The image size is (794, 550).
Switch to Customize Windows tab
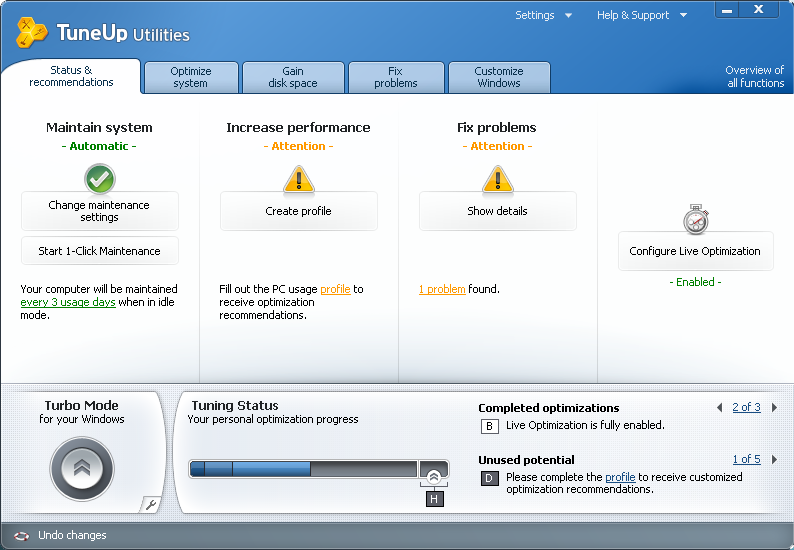click(x=499, y=77)
